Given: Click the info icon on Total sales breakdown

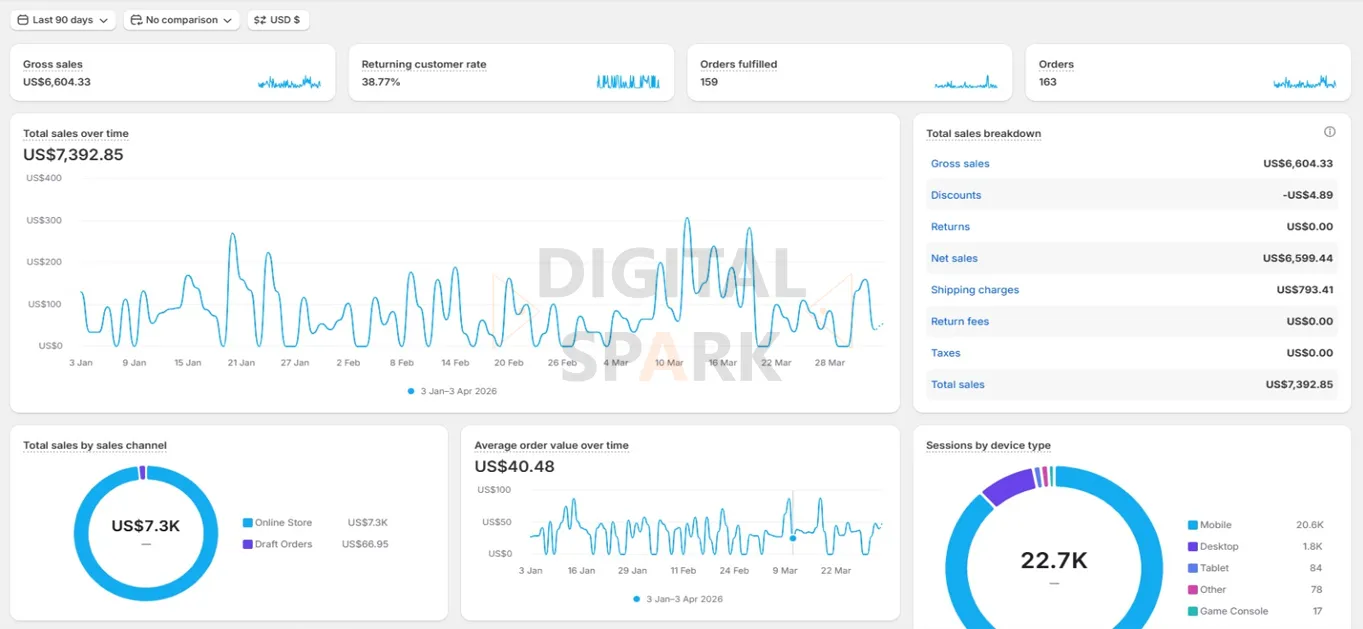Looking at the screenshot, I should (1329, 131).
